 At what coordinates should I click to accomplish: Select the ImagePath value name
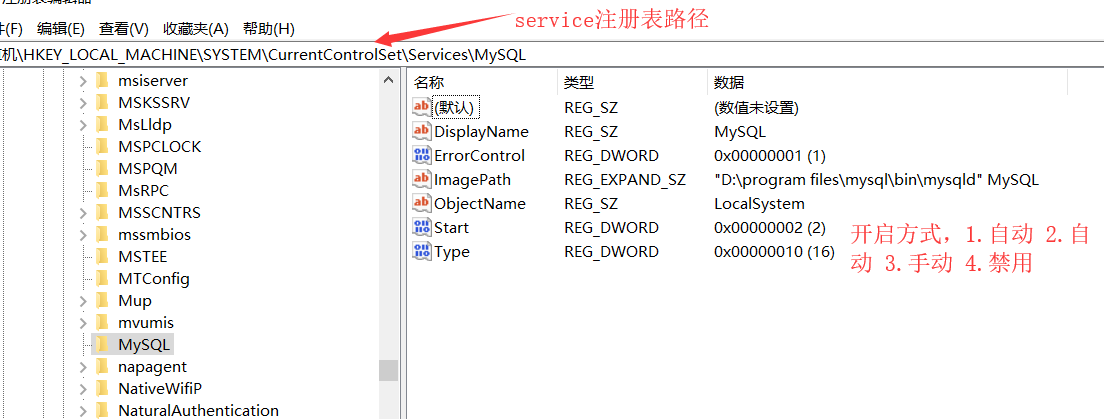point(472,180)
